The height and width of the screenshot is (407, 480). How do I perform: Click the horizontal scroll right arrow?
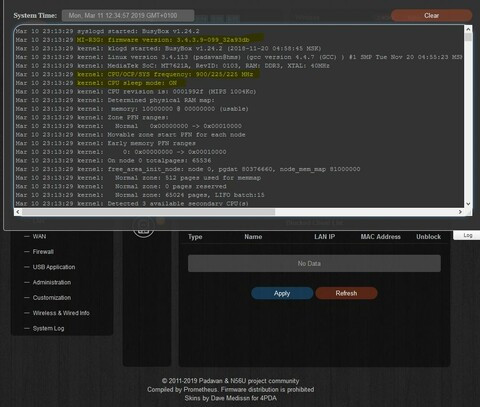point(460,212)
